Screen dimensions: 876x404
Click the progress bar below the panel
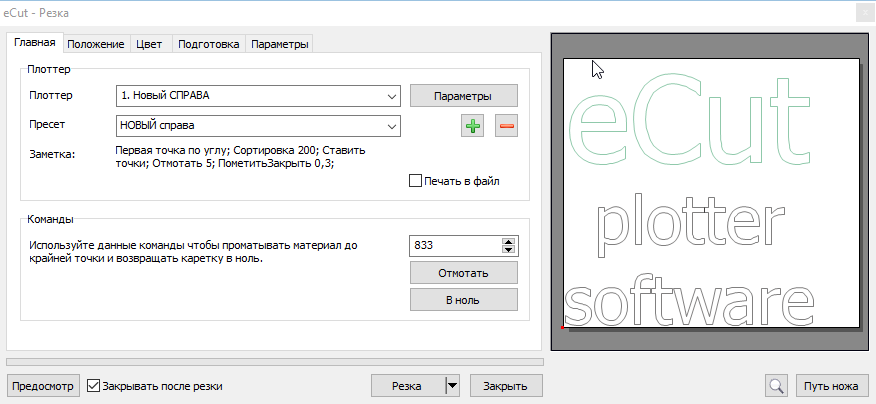coord(274,362)
